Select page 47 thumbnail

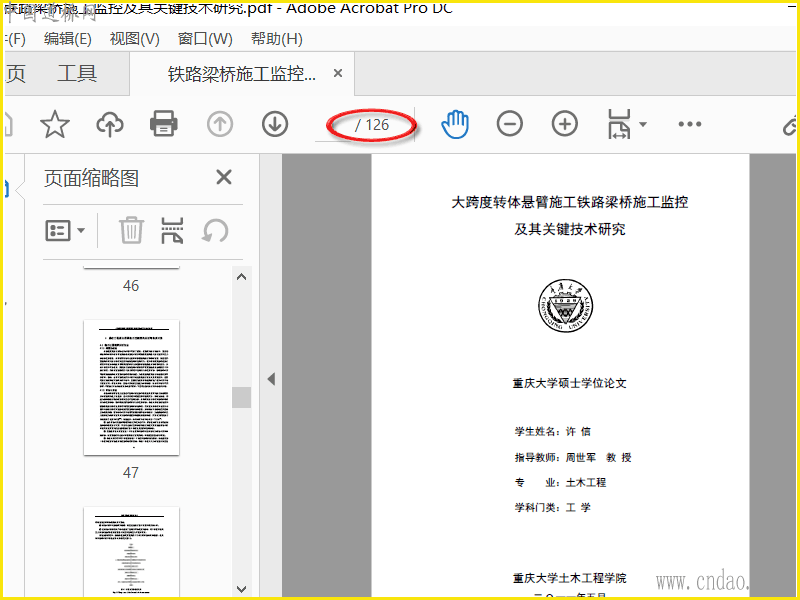tap(131, 388)
